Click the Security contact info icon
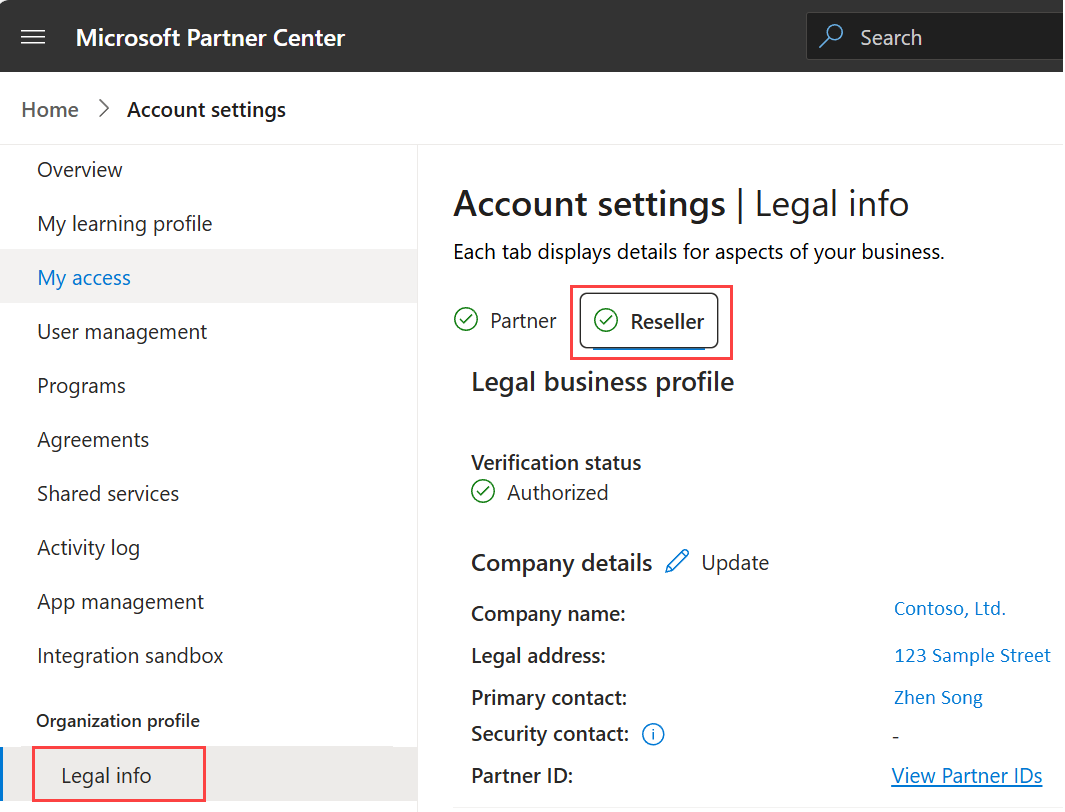The image size is (1065, 812). pyautogui.click(x=653, y=735)
